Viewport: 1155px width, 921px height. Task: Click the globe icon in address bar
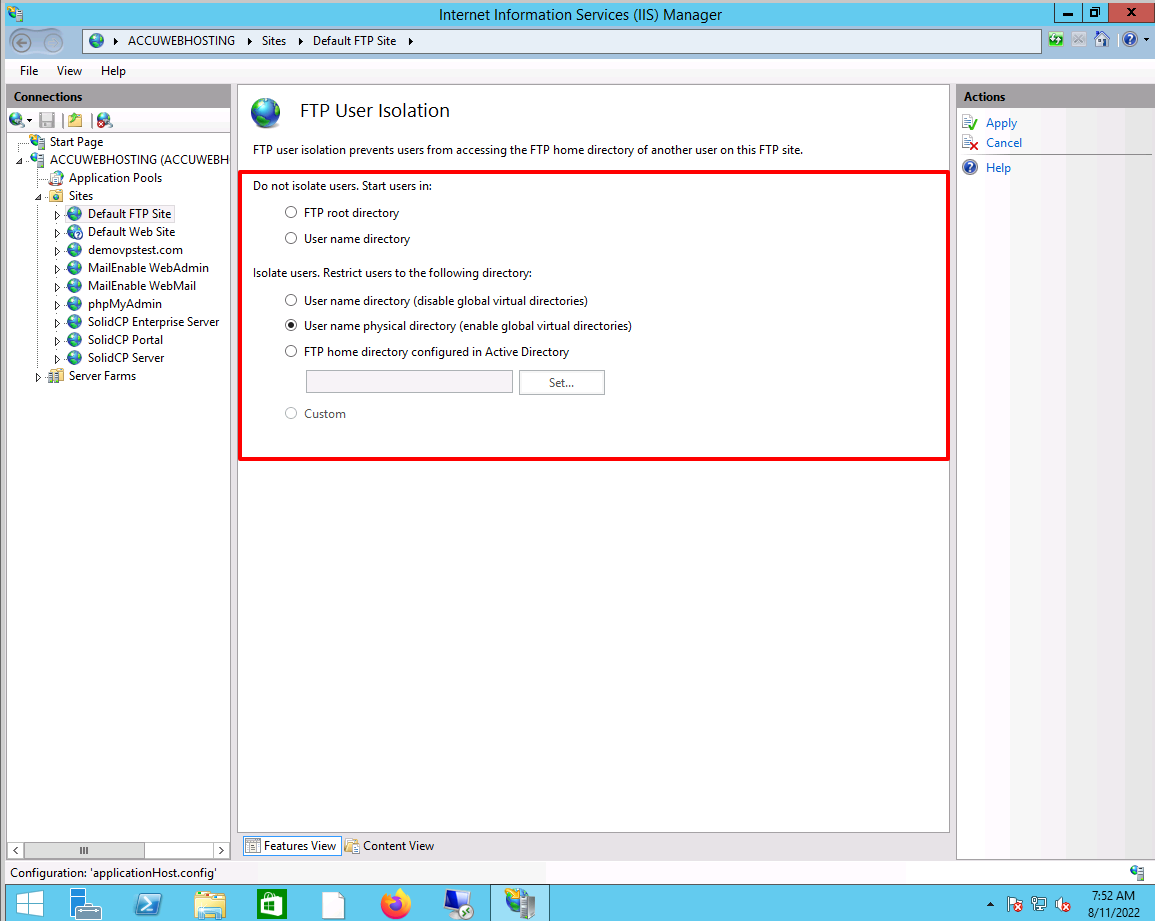[x=96, y=41]
